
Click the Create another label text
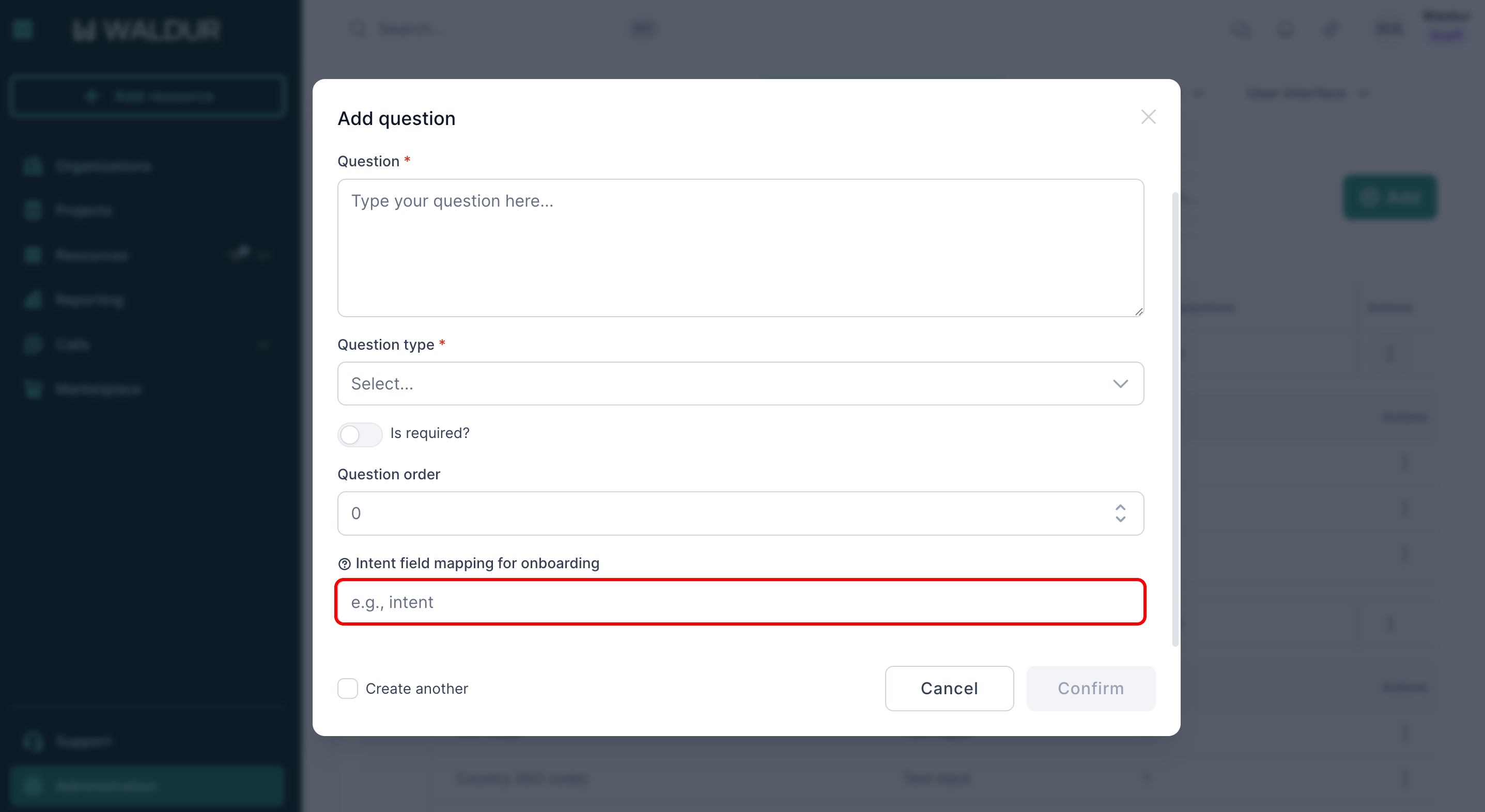pos(416,689)
